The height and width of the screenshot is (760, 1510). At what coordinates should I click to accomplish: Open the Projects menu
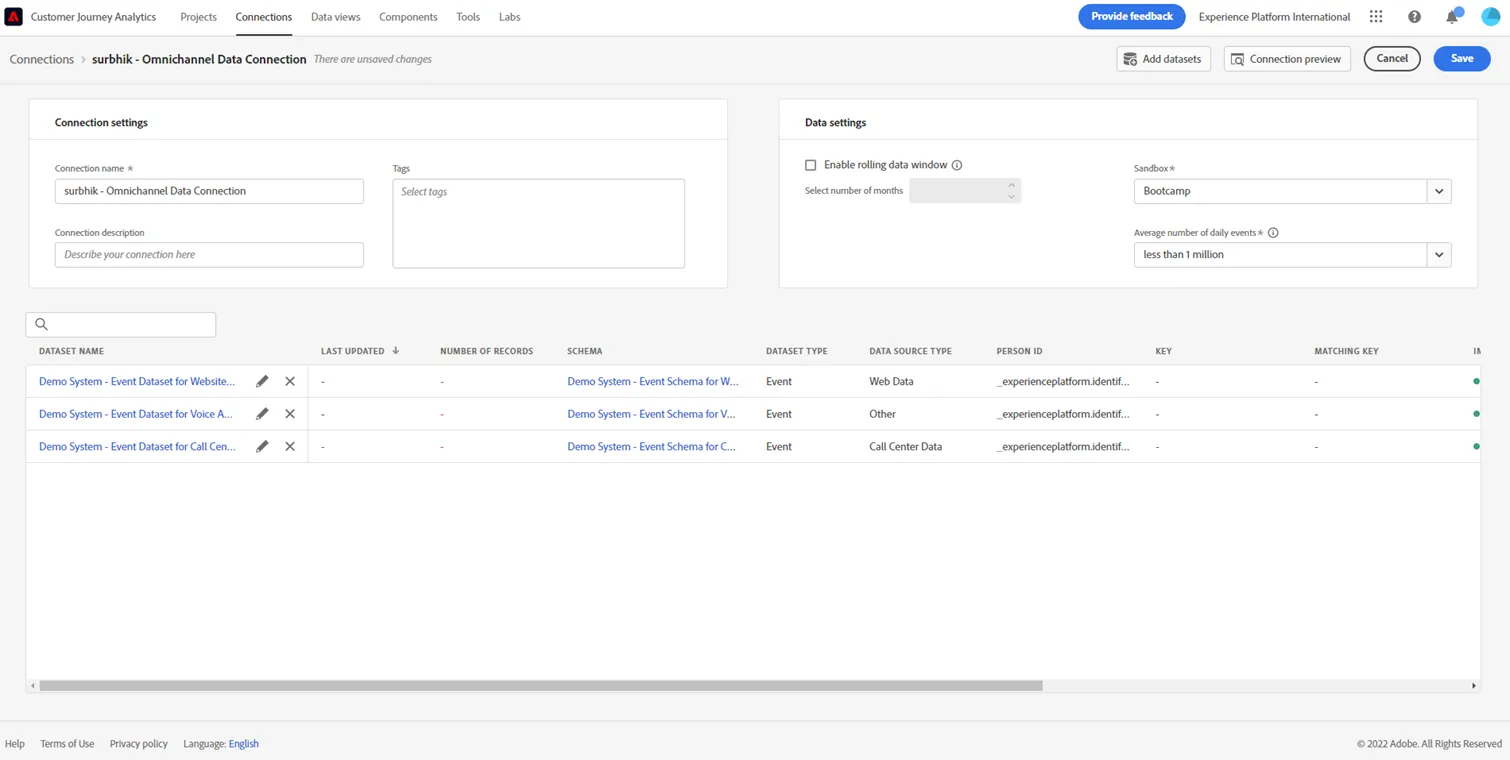pos(198,17)
